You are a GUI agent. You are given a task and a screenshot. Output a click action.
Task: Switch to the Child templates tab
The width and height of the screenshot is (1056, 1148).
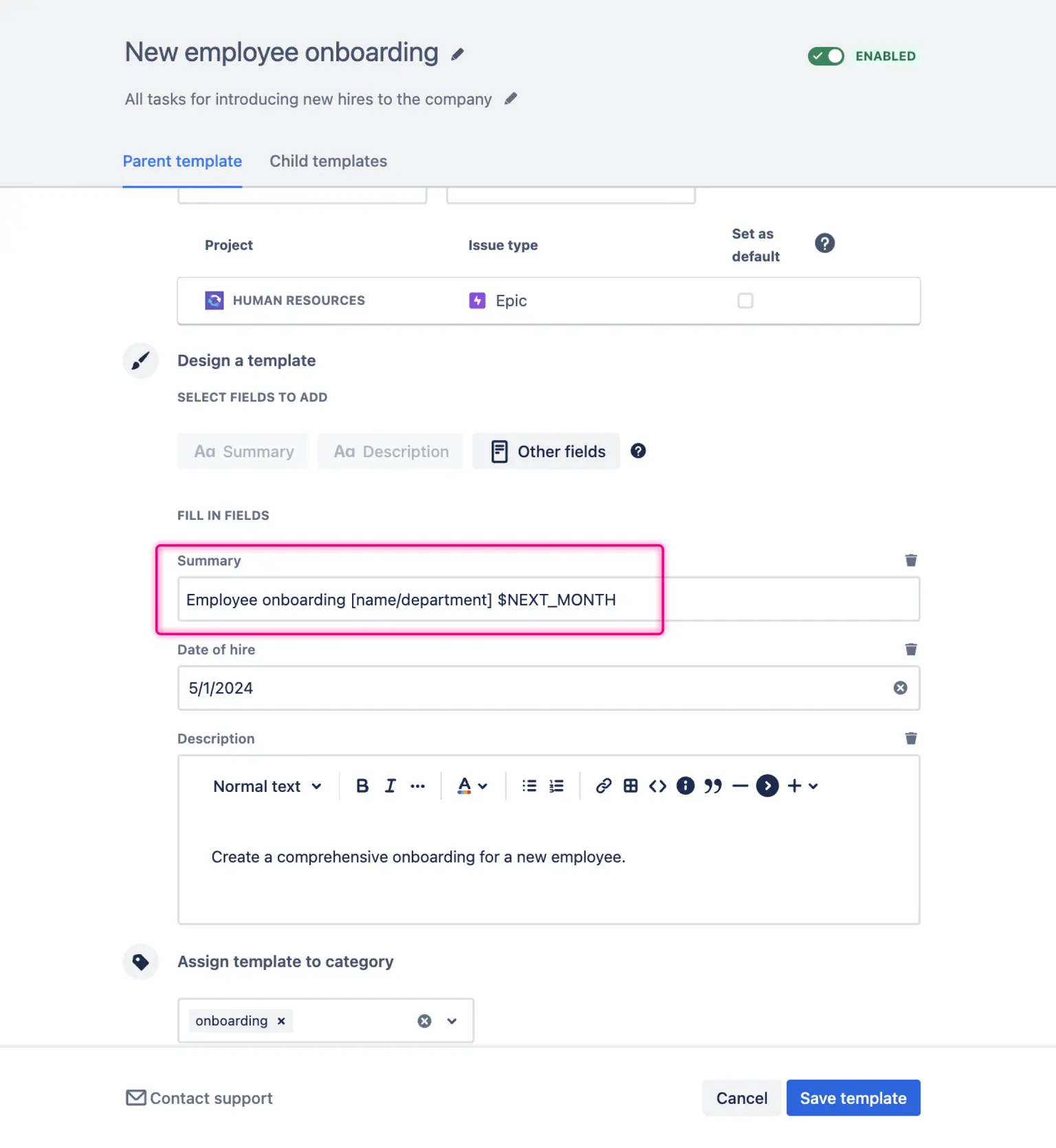pos(328,161)
